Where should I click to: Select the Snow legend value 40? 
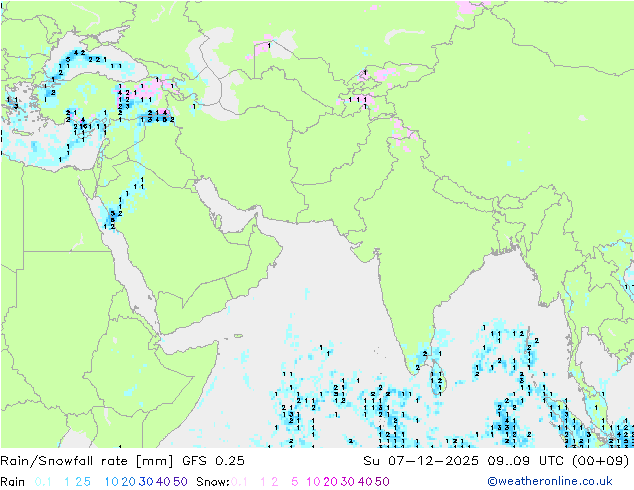coord(365,482)
